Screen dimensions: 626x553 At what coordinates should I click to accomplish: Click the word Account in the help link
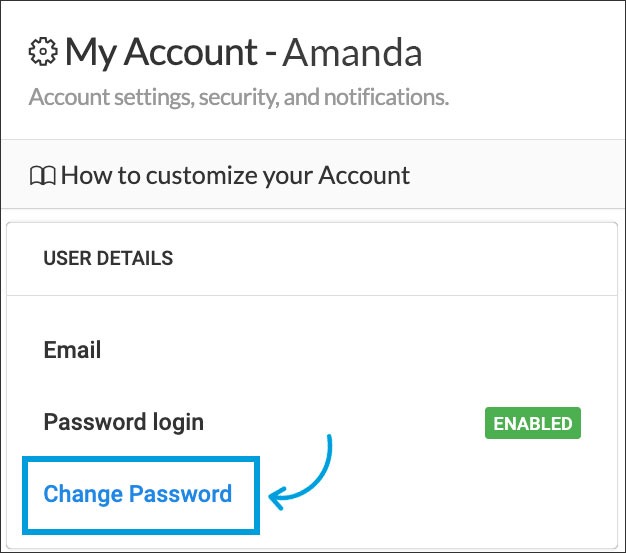click(x=364, y=177)
